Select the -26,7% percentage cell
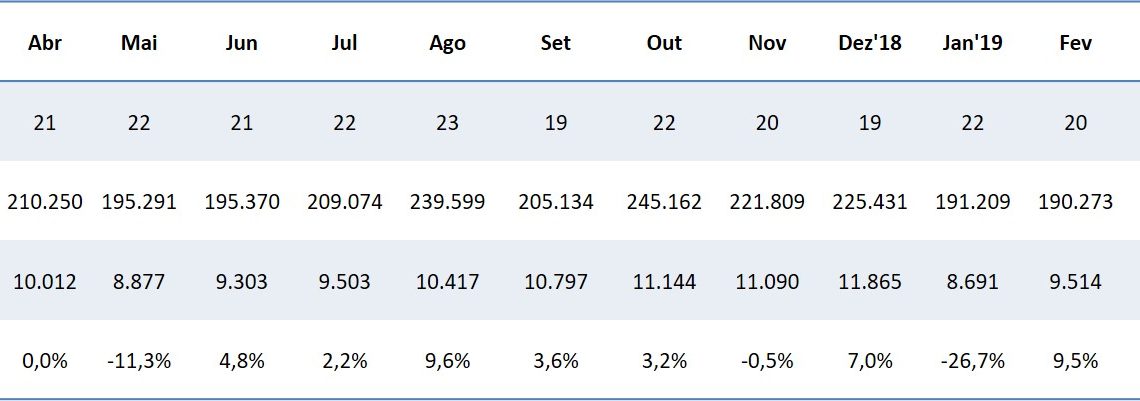Screen dimensions: 1140x401 point(972,361)
